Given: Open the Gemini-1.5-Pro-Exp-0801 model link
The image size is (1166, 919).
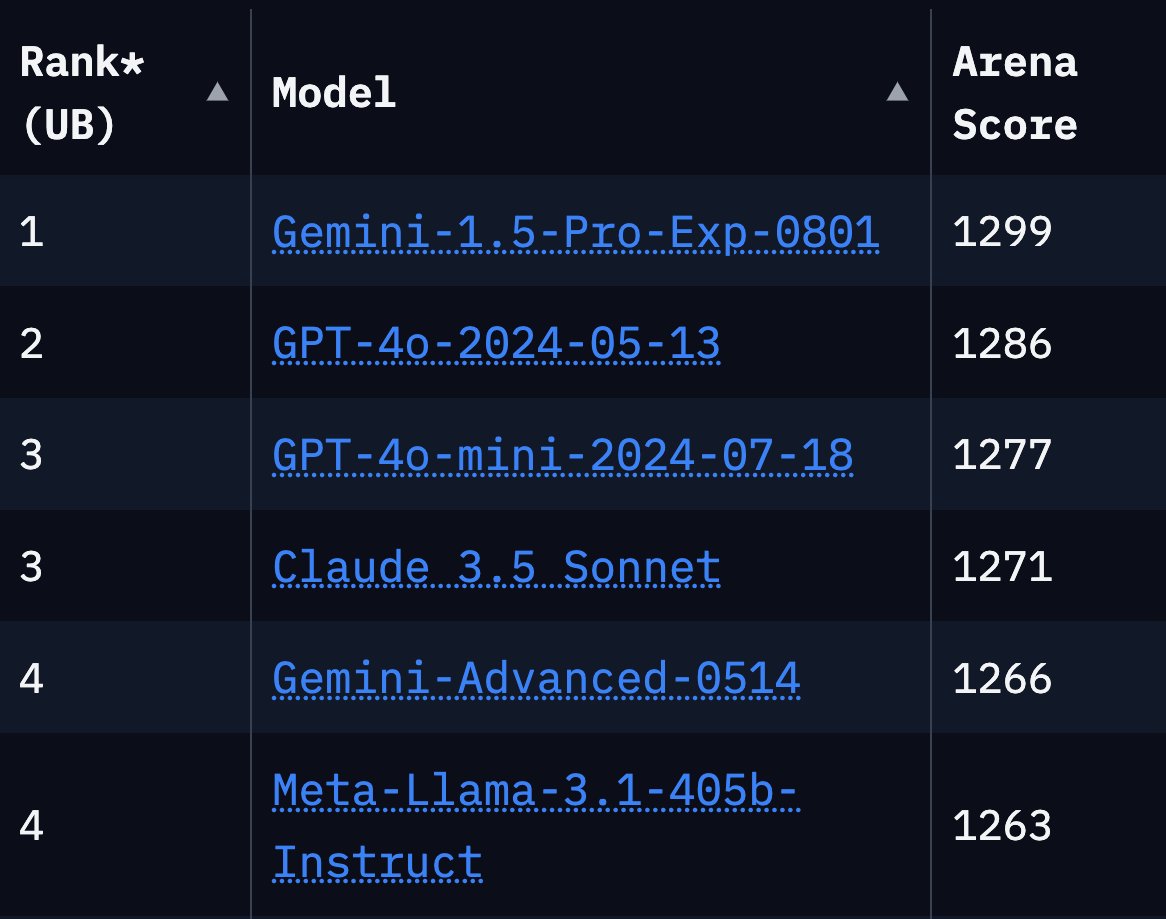Looking at the screenshot, I should point(576,233).
